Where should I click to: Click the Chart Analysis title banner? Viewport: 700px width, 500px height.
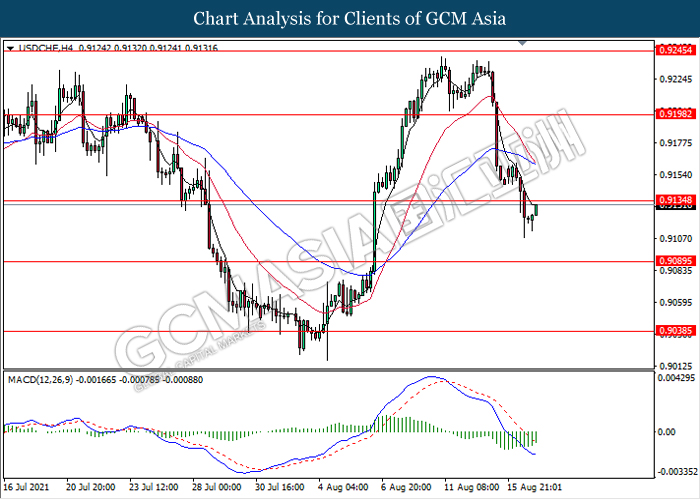[x=349, y=19]
